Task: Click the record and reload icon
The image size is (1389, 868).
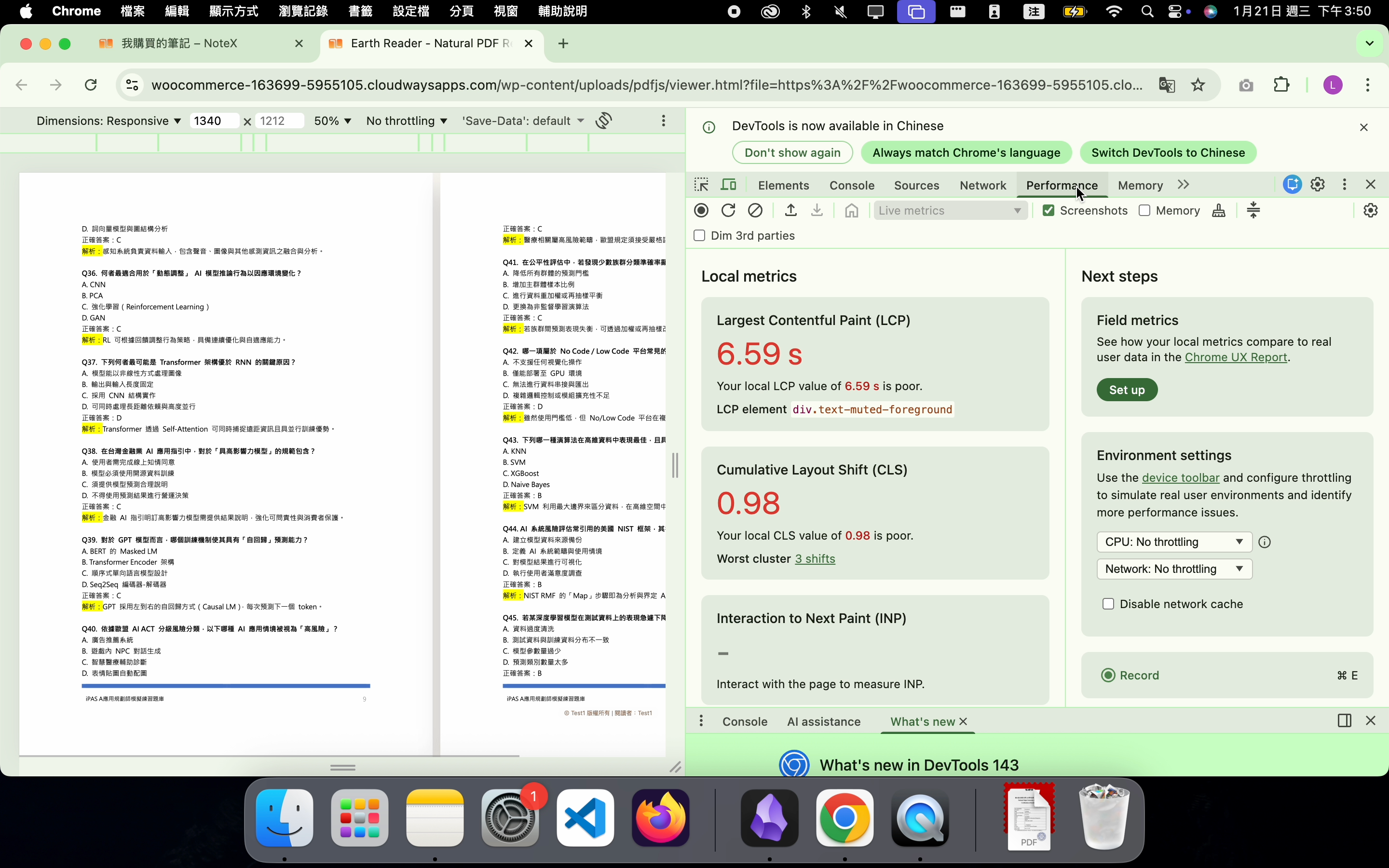Action: pos(728,211)
